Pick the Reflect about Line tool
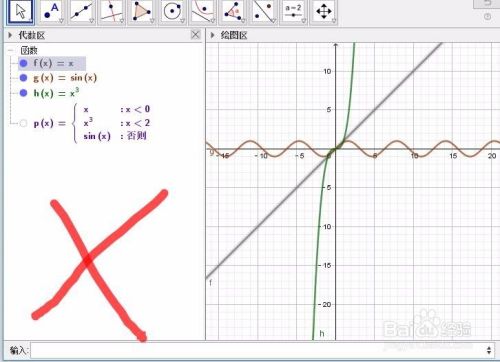This screenshot has height=362, width=500. (263, 11)
